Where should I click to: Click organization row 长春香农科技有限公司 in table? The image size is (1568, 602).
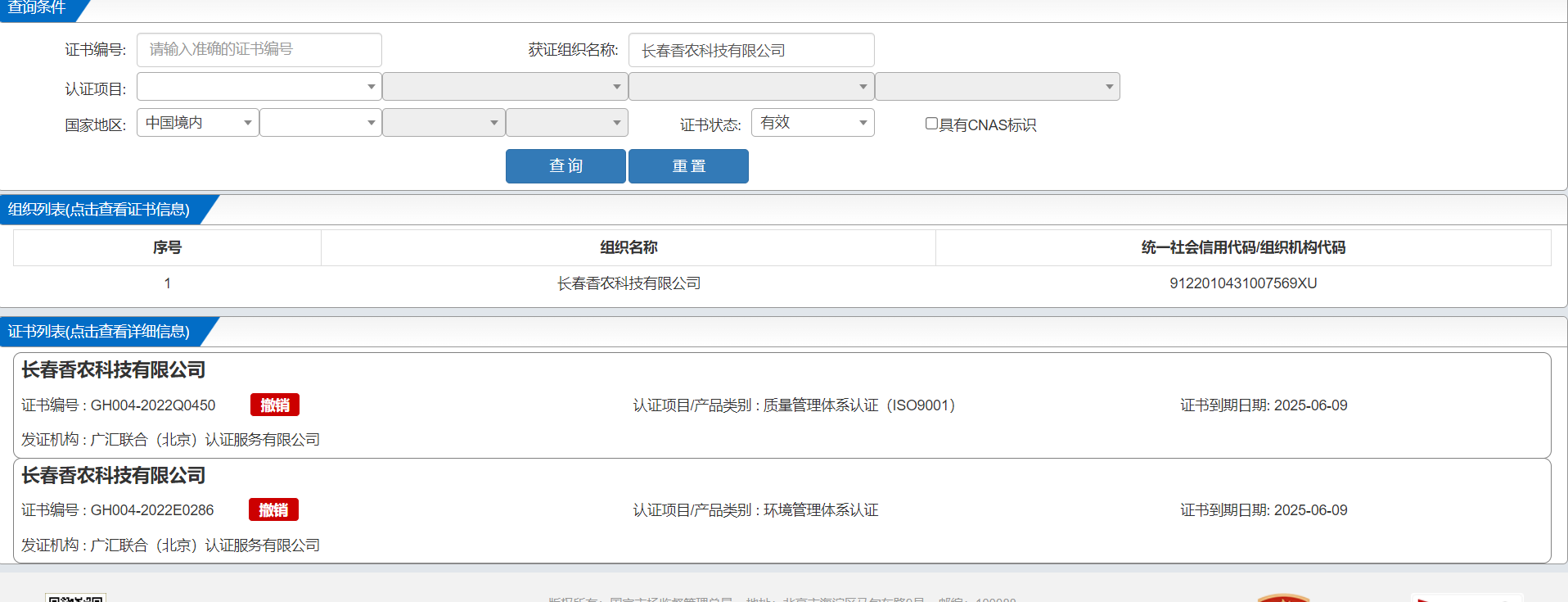629,283
